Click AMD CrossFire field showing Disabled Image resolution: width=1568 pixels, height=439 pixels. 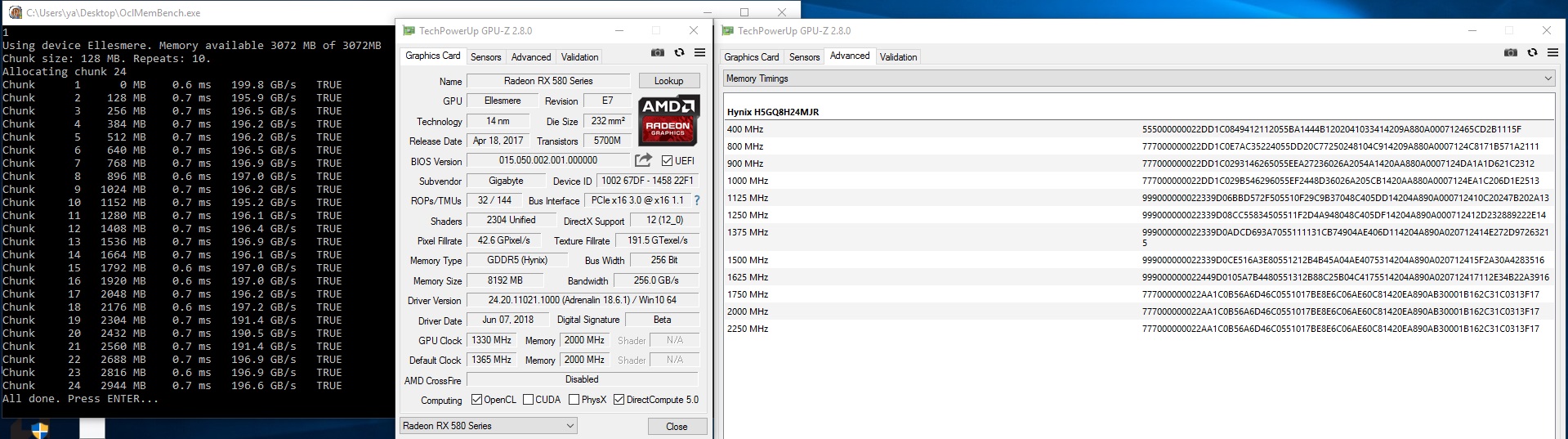582,379
